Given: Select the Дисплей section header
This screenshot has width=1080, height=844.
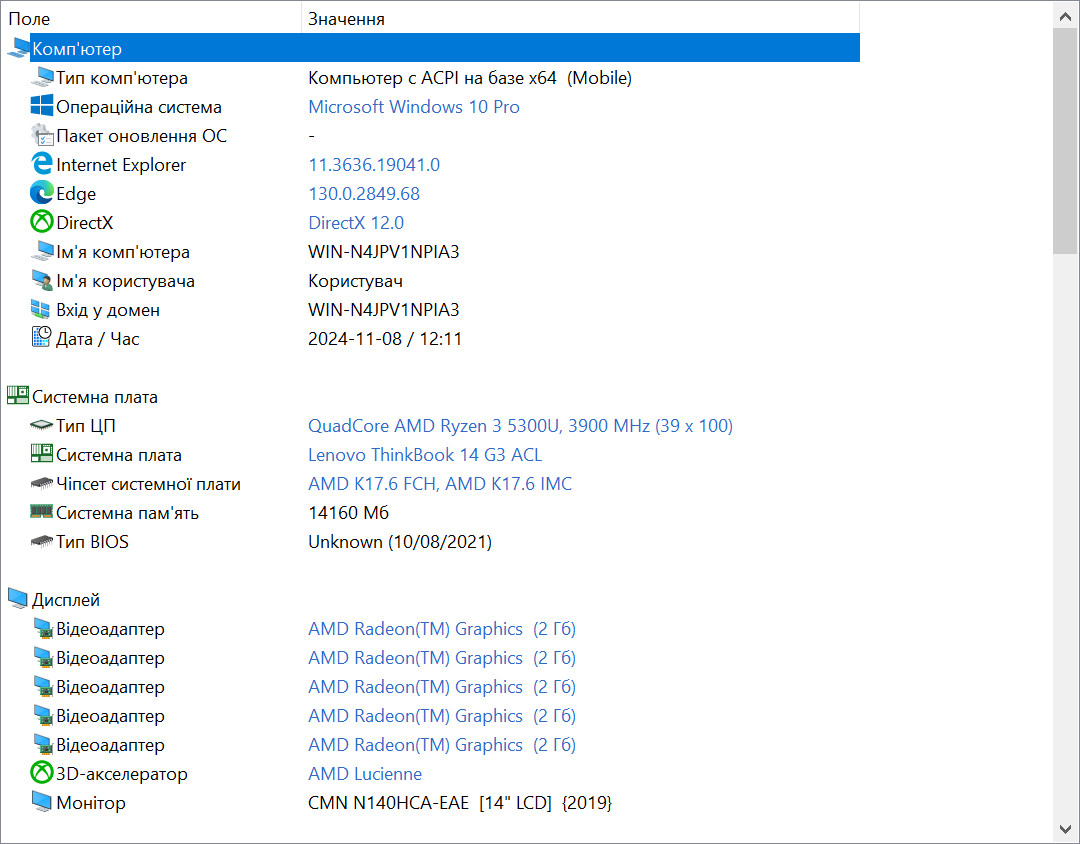Looking at the screenshot, I should click(65, 600).
